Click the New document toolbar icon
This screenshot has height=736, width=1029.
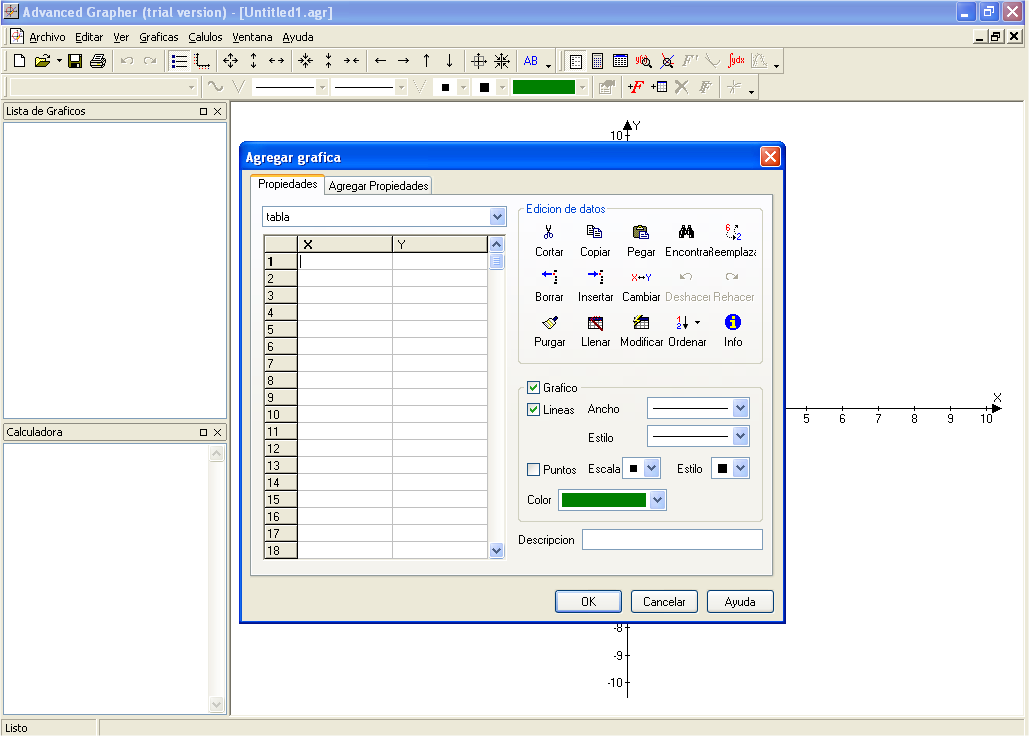(x=20, y=61)
